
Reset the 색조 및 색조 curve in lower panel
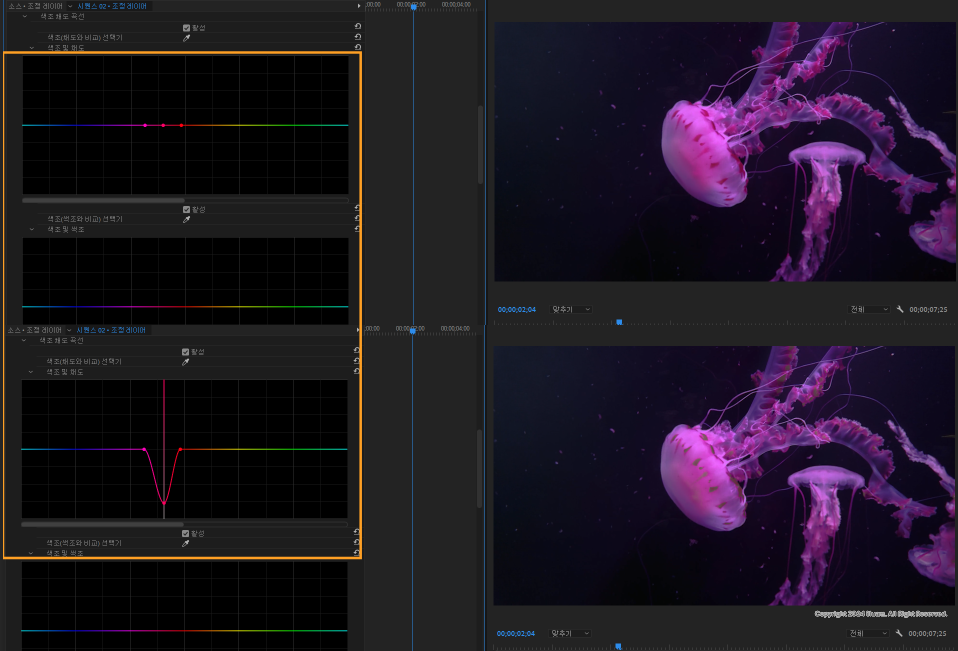[x=357, y=553]
